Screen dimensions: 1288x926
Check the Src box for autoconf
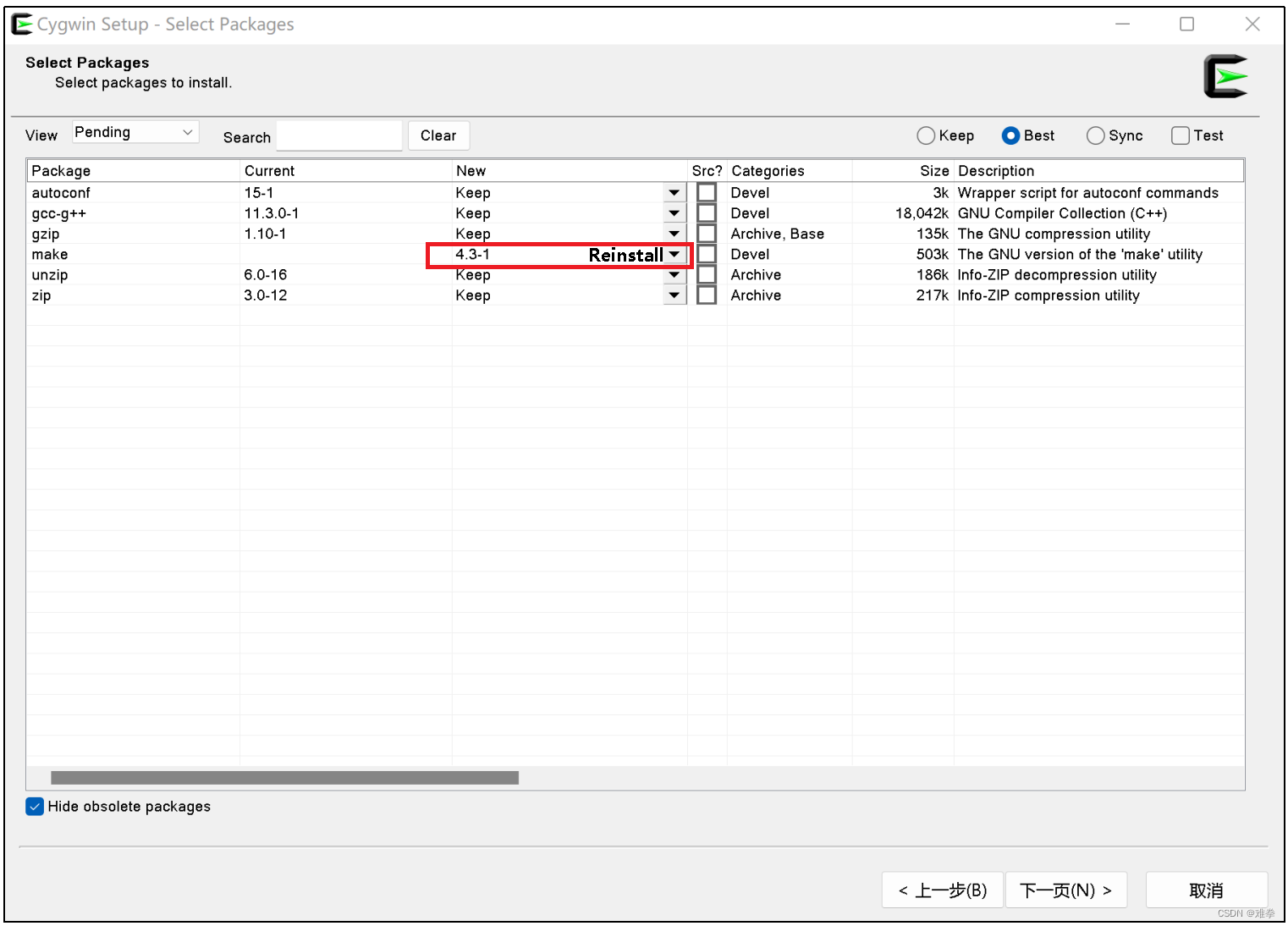[707, 193]
